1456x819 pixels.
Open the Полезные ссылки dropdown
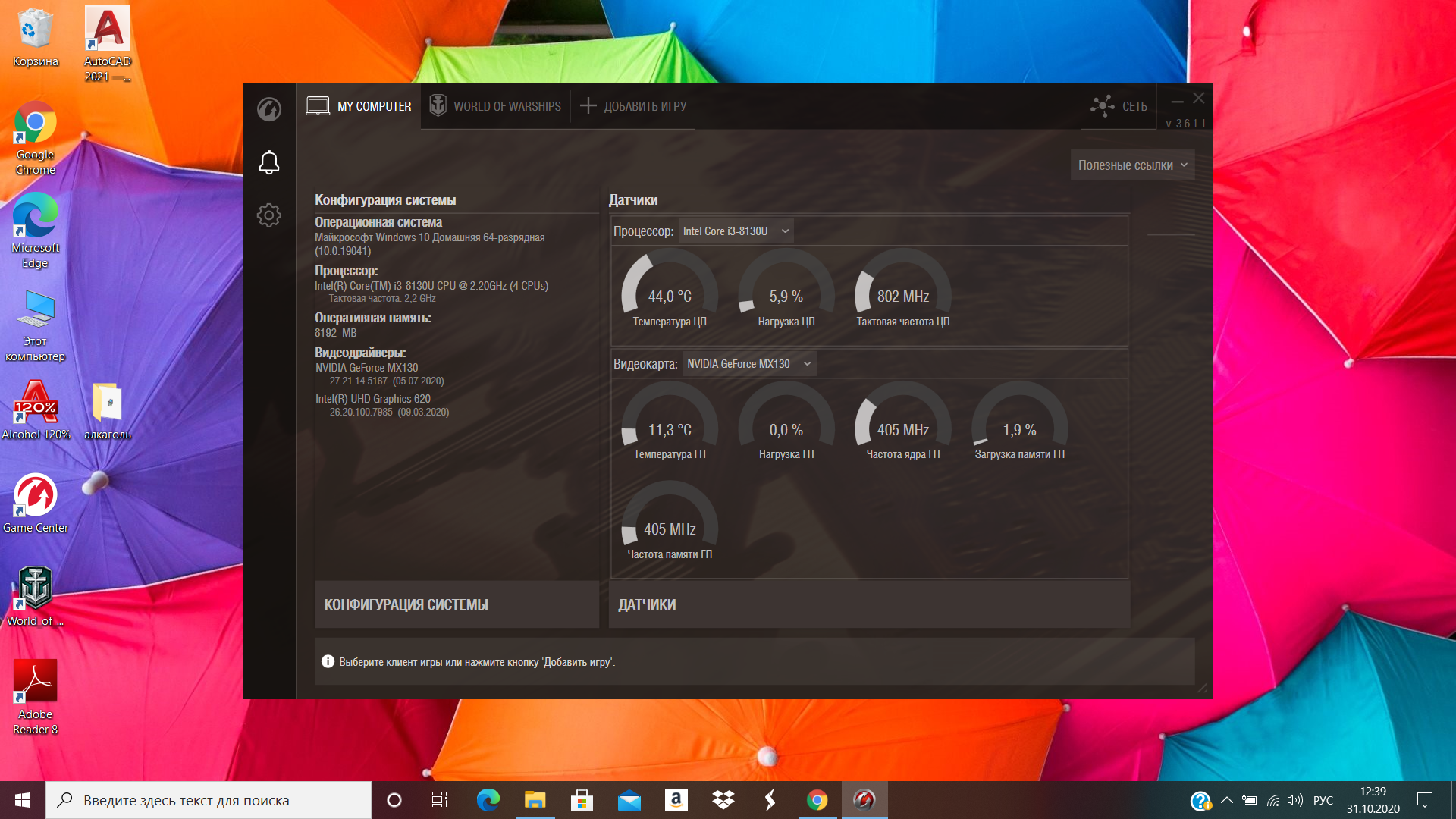coord(1132,165)
